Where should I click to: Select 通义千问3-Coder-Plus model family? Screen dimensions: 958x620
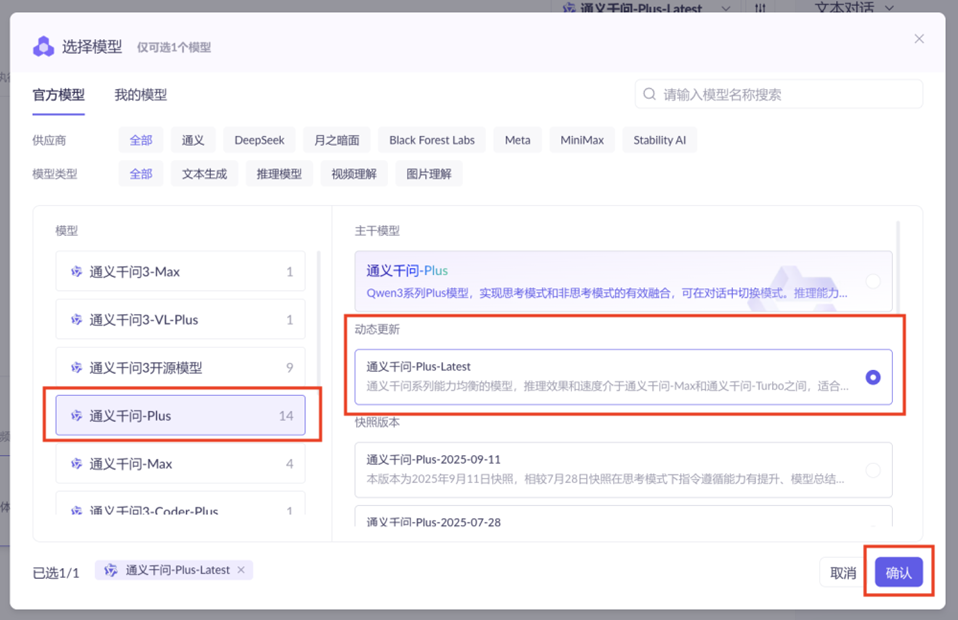tap(180, 504)
